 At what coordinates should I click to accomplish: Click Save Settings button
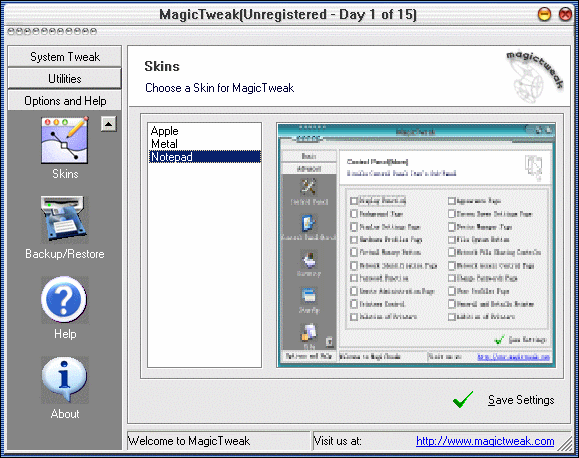click(521, 400)
